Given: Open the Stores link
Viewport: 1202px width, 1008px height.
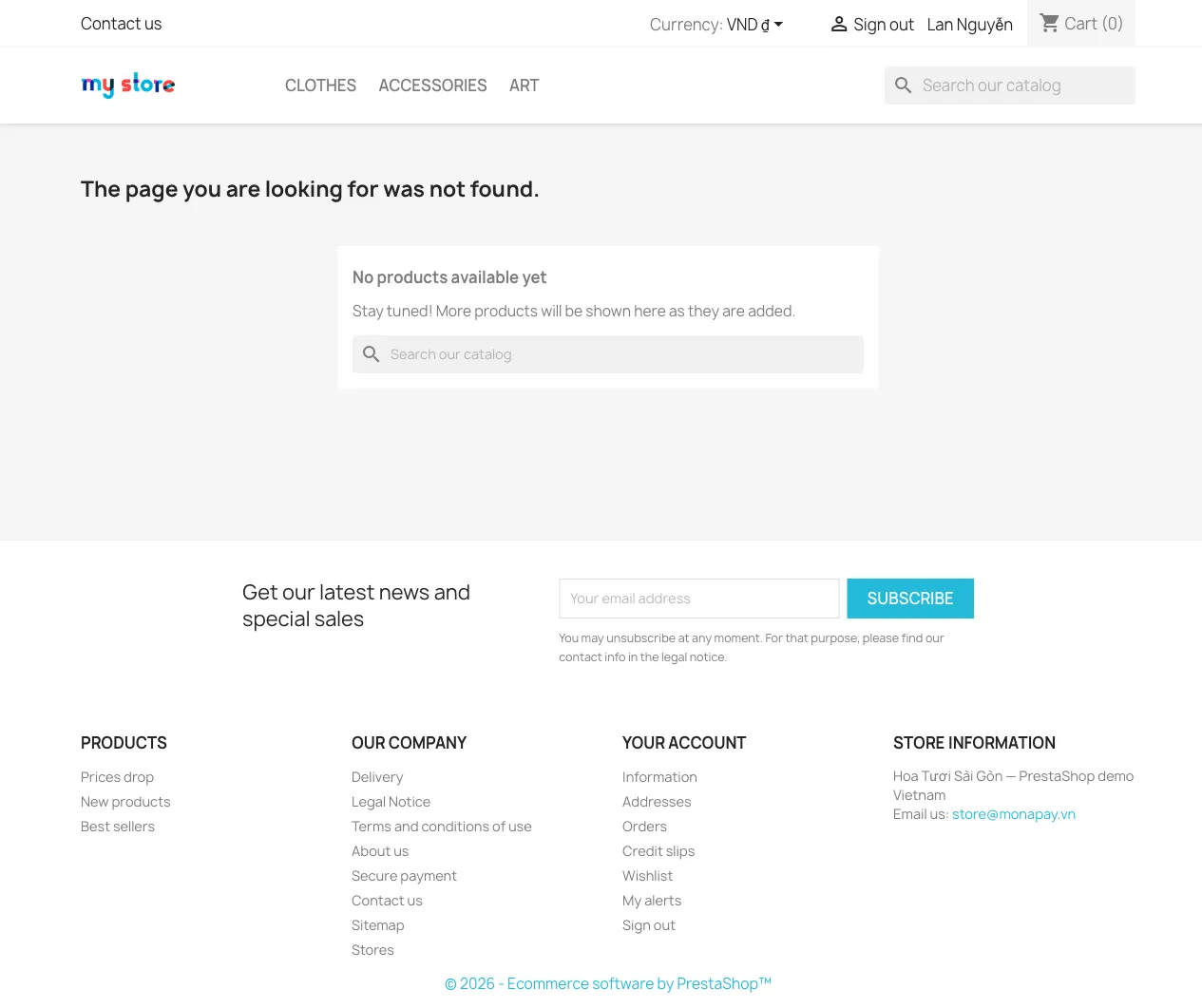Looking at the screenshot, I should pos(372,950).
